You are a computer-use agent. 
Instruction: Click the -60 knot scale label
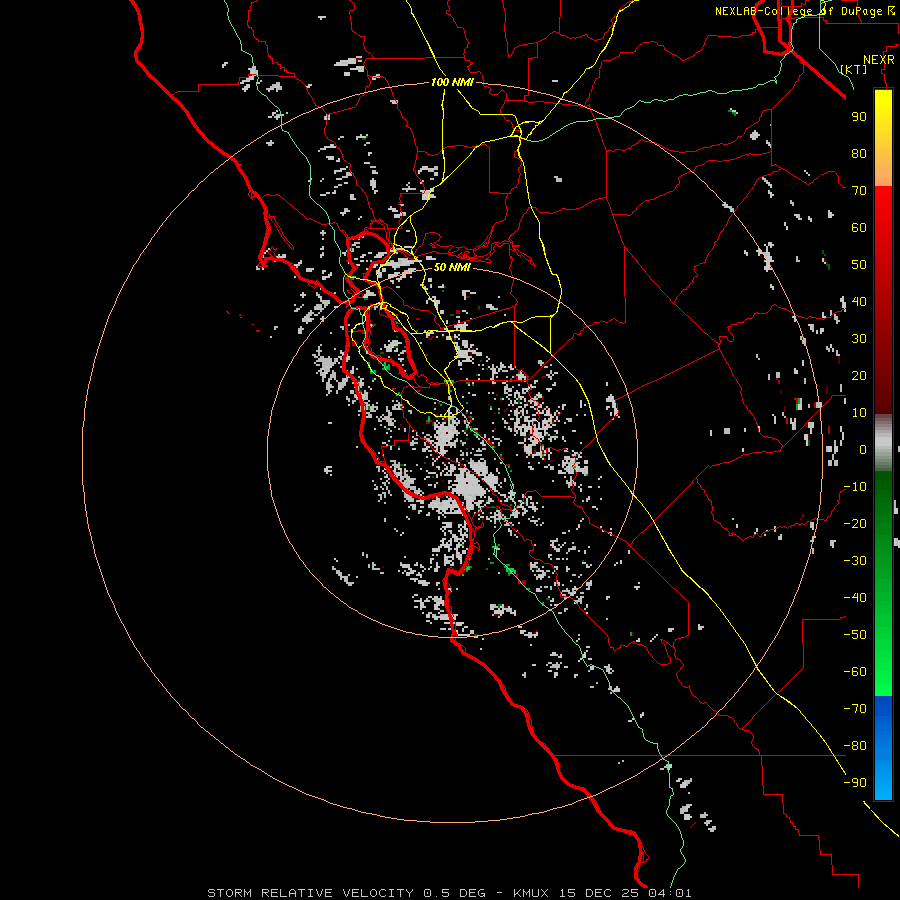tap(855, 672)
